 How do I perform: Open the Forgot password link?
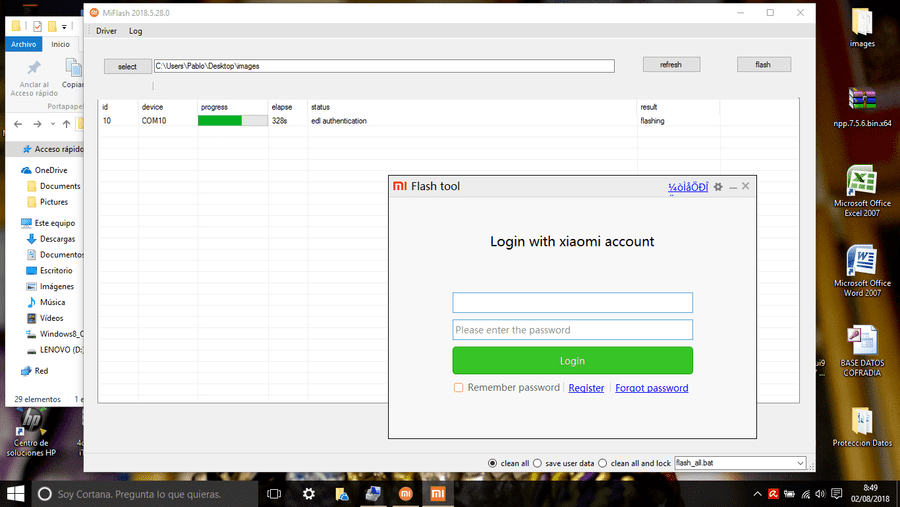point(651,388)
